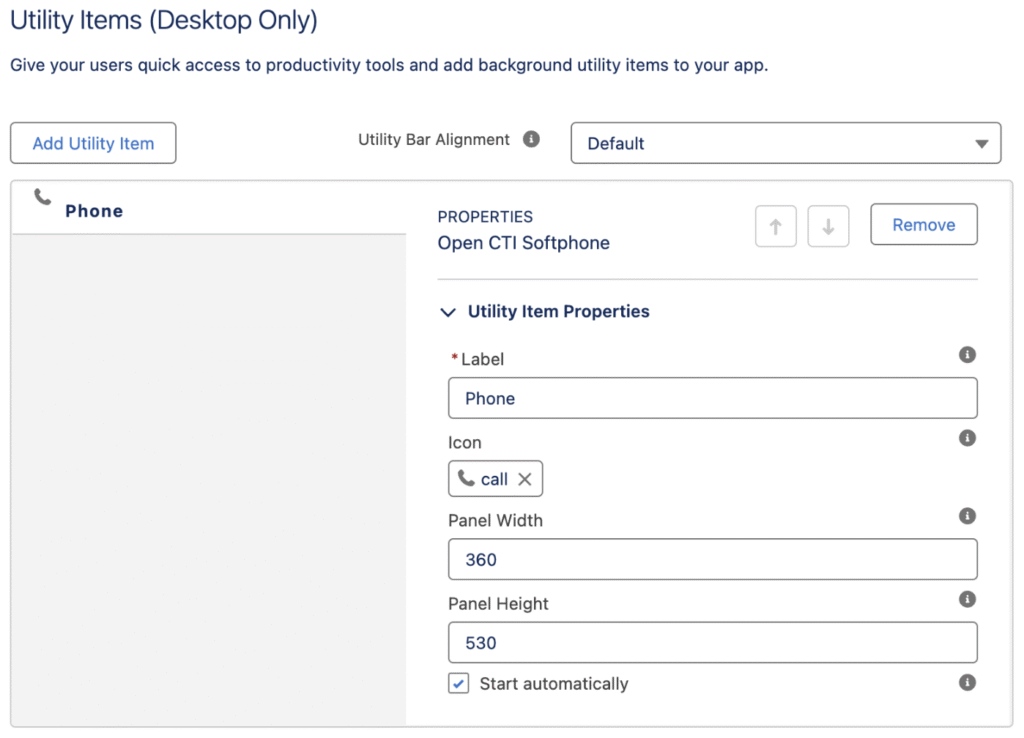This screenshot has height=738, width=1024.
Task: Show info tooltip for the Label field
Action: [966, 355]
